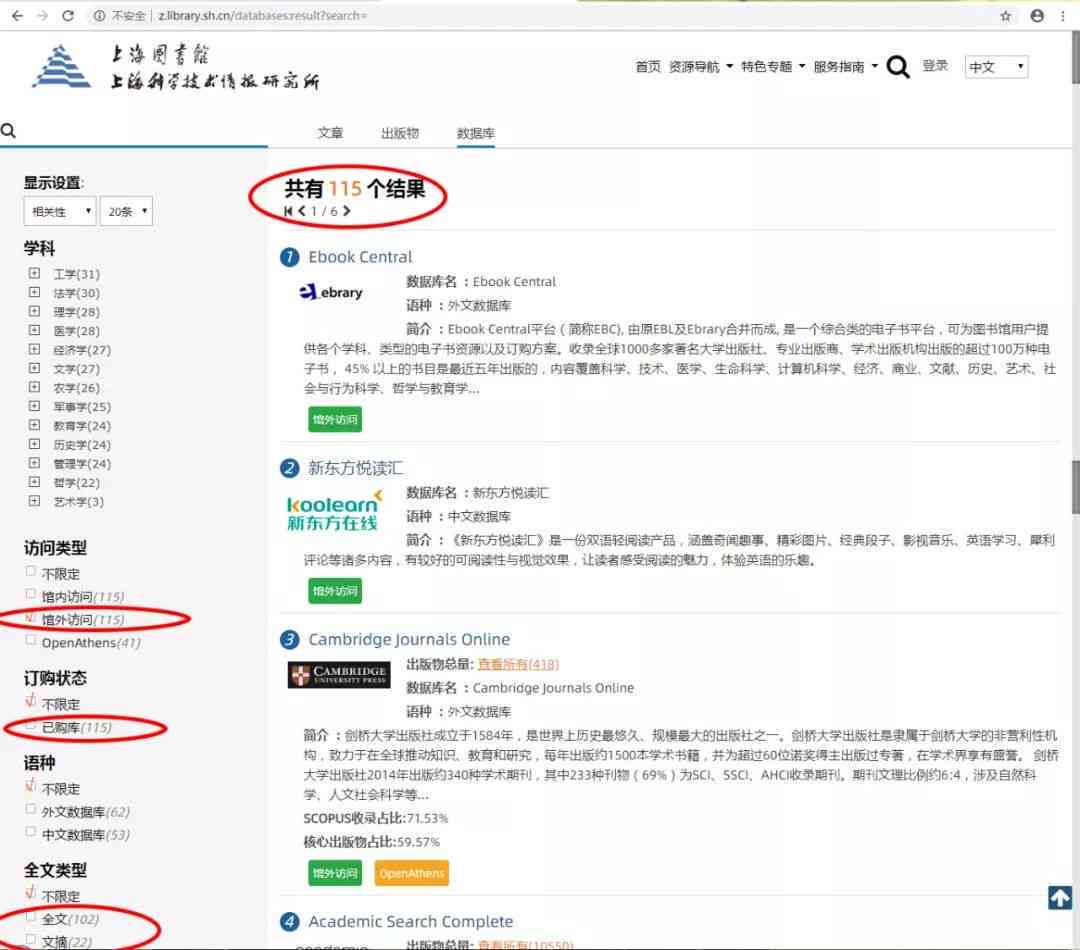1080x950 pixels.
Task: Toggle 不限定 under 订购状态
Action: 30,701
